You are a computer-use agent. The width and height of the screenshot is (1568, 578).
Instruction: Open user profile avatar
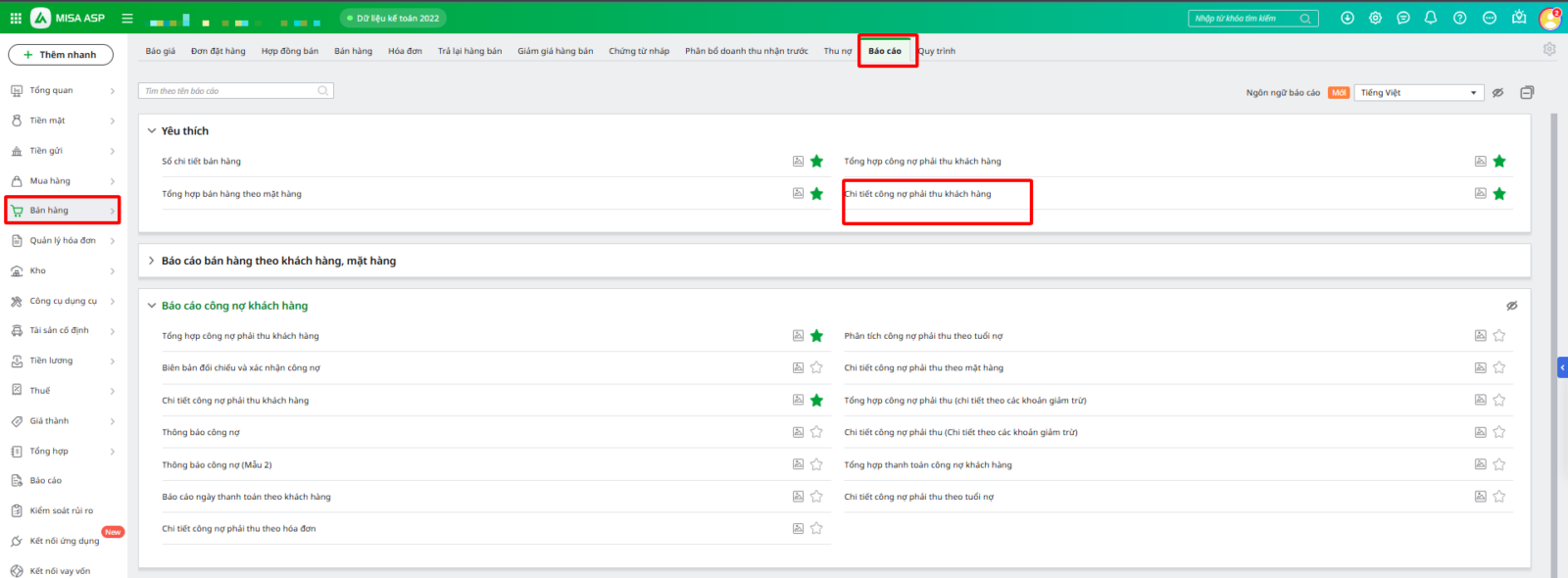pos(1549,18)
